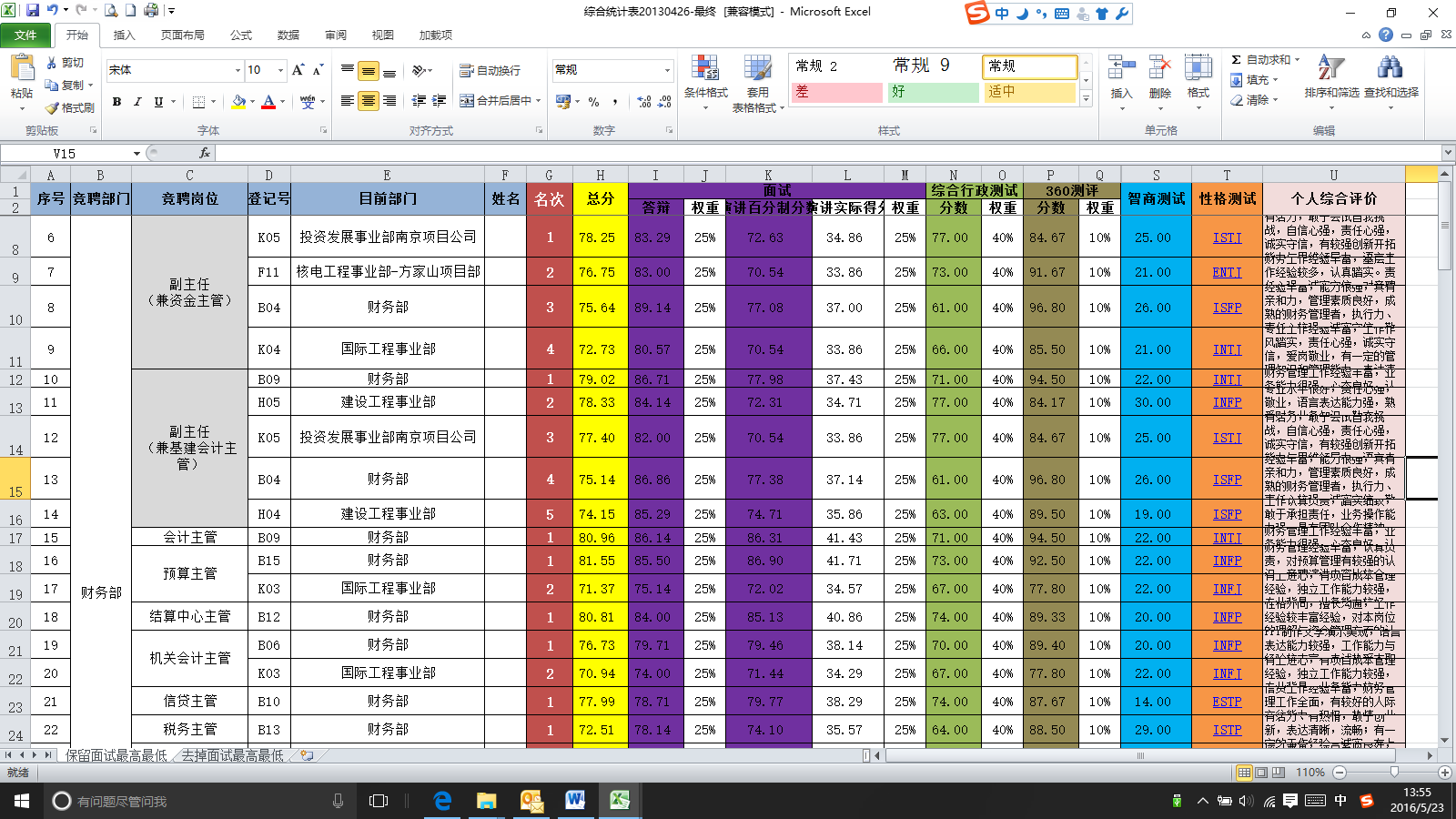Click the increase decimal places icon
This screenshot has width=1456, height=819.
pos(644,102)
